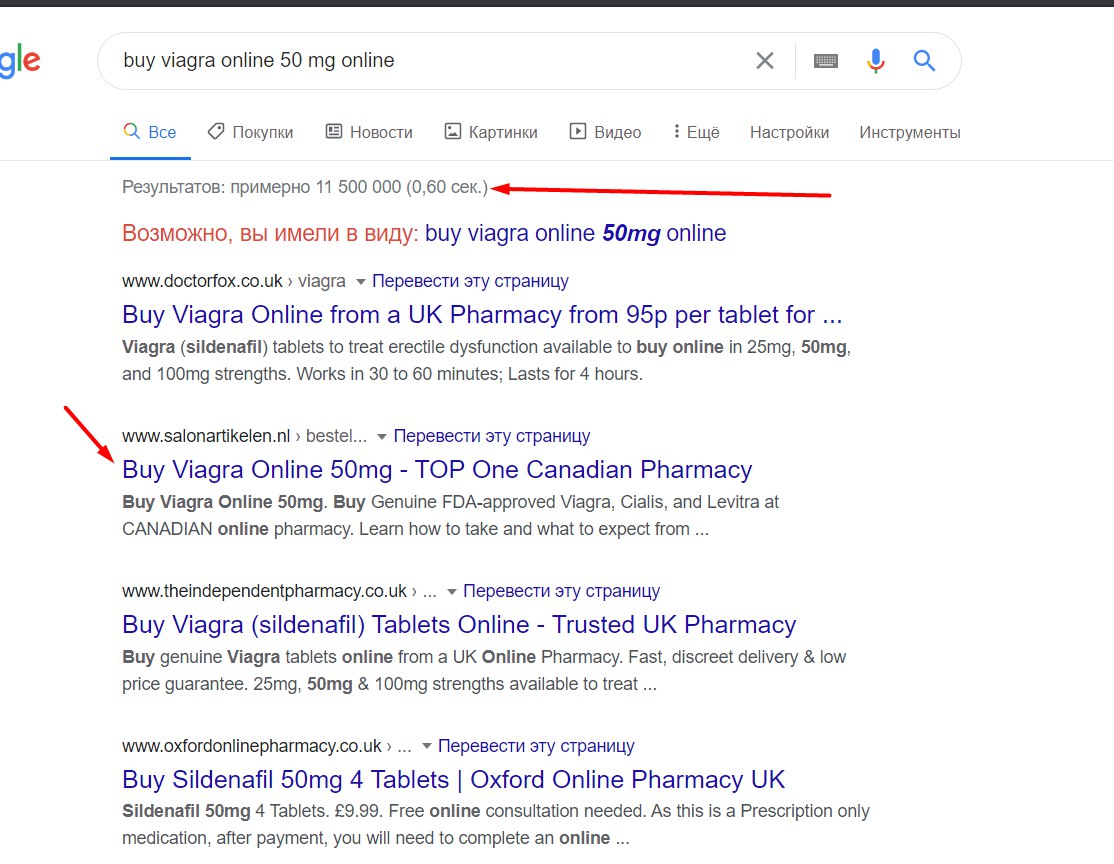Expand the Ещё more menu
Image resolution: width=1114 pixels, height=864 pixels.
tap(697, 132)
